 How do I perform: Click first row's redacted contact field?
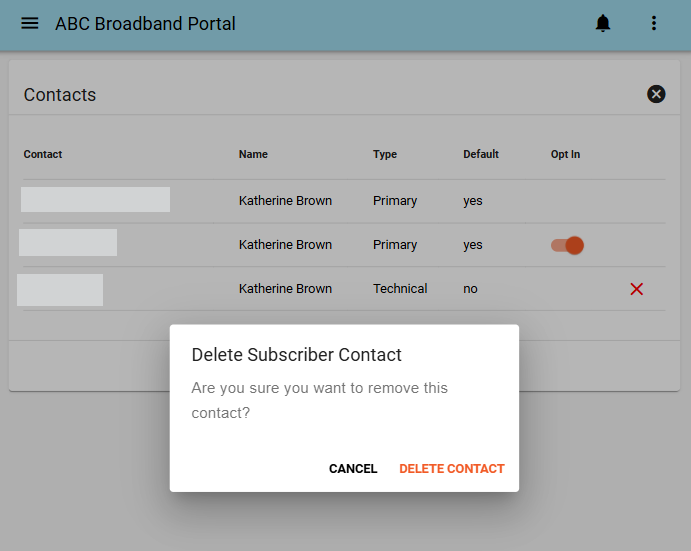(x=95, y=199)
